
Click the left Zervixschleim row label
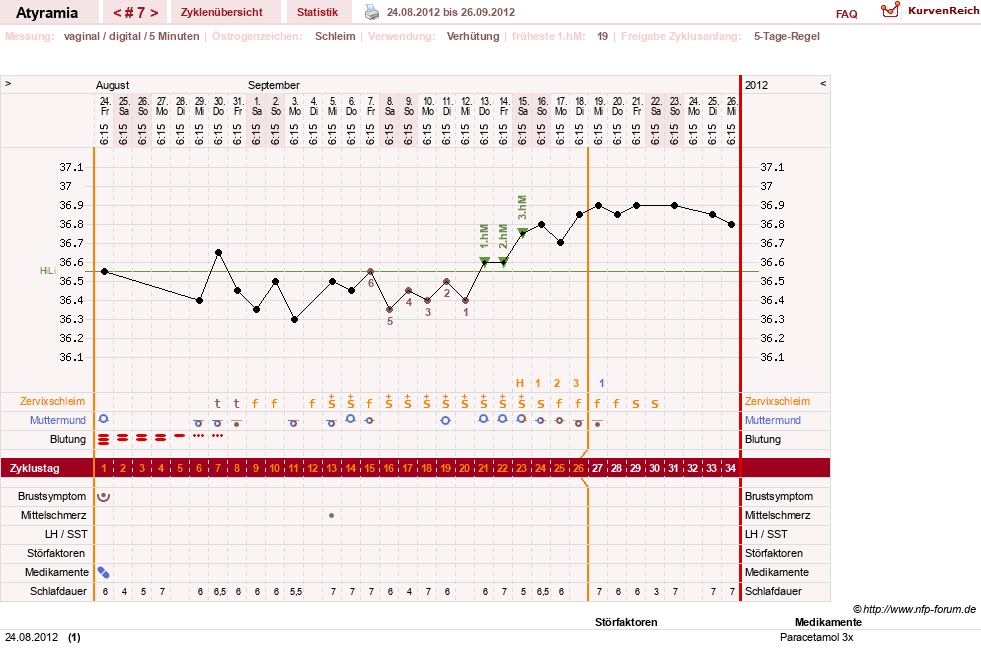52,401
